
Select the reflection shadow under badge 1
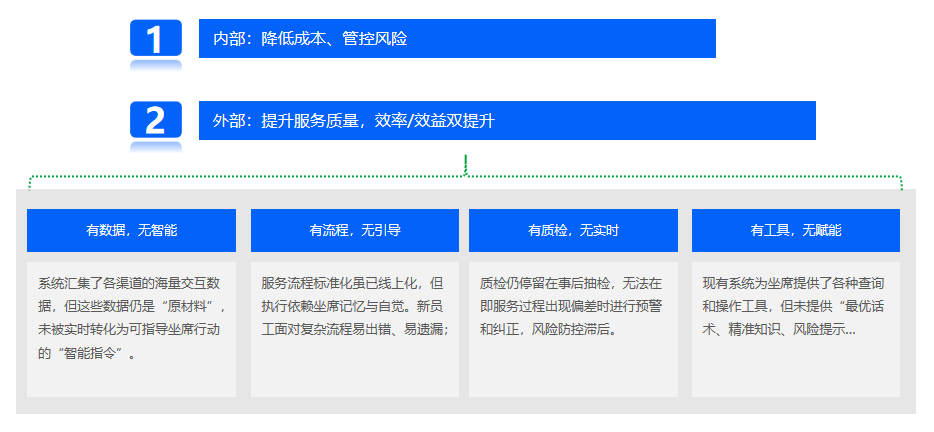click(x=155, y=65)
